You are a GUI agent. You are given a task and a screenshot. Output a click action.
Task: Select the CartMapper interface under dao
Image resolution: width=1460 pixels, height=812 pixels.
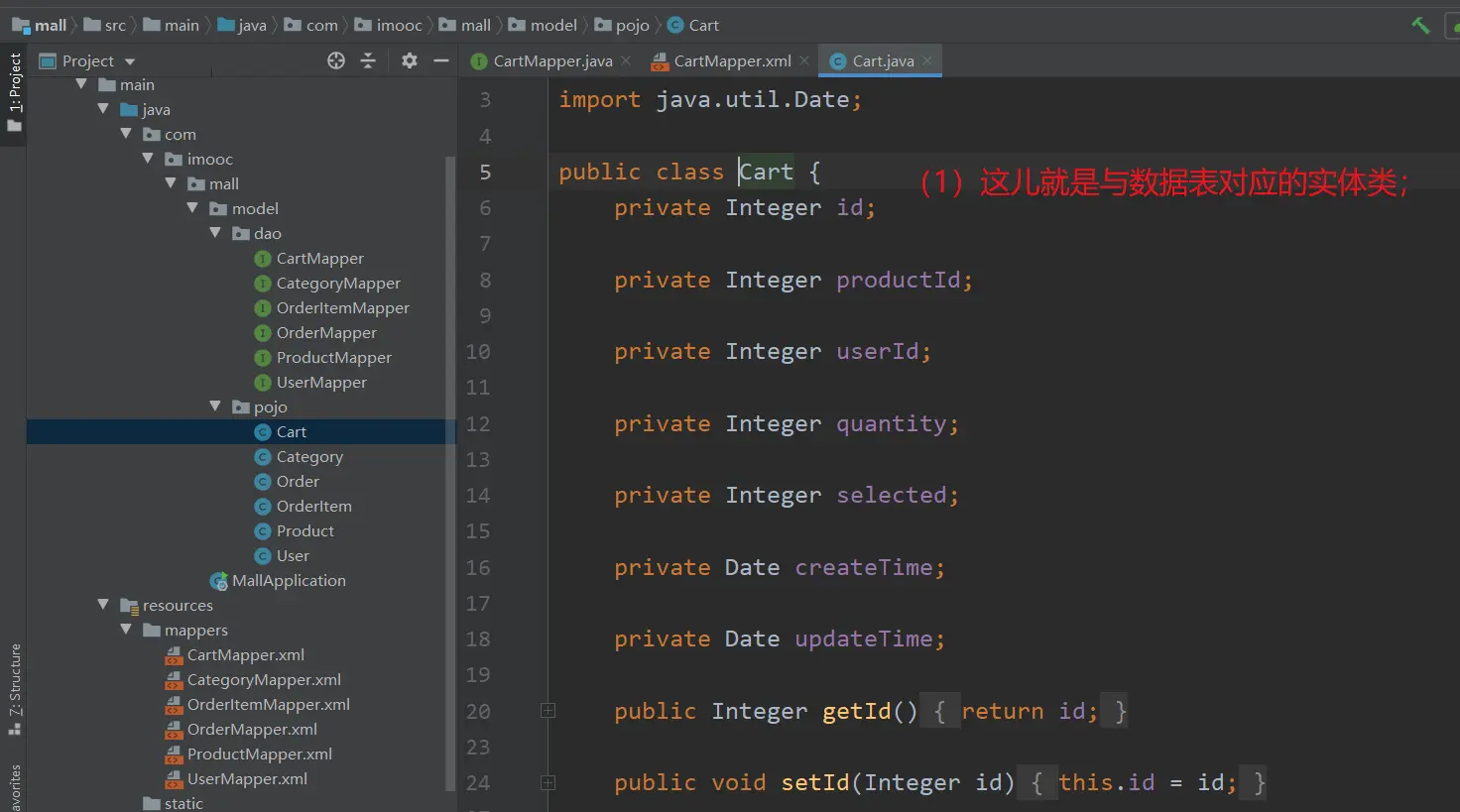(x=319, y=259)
